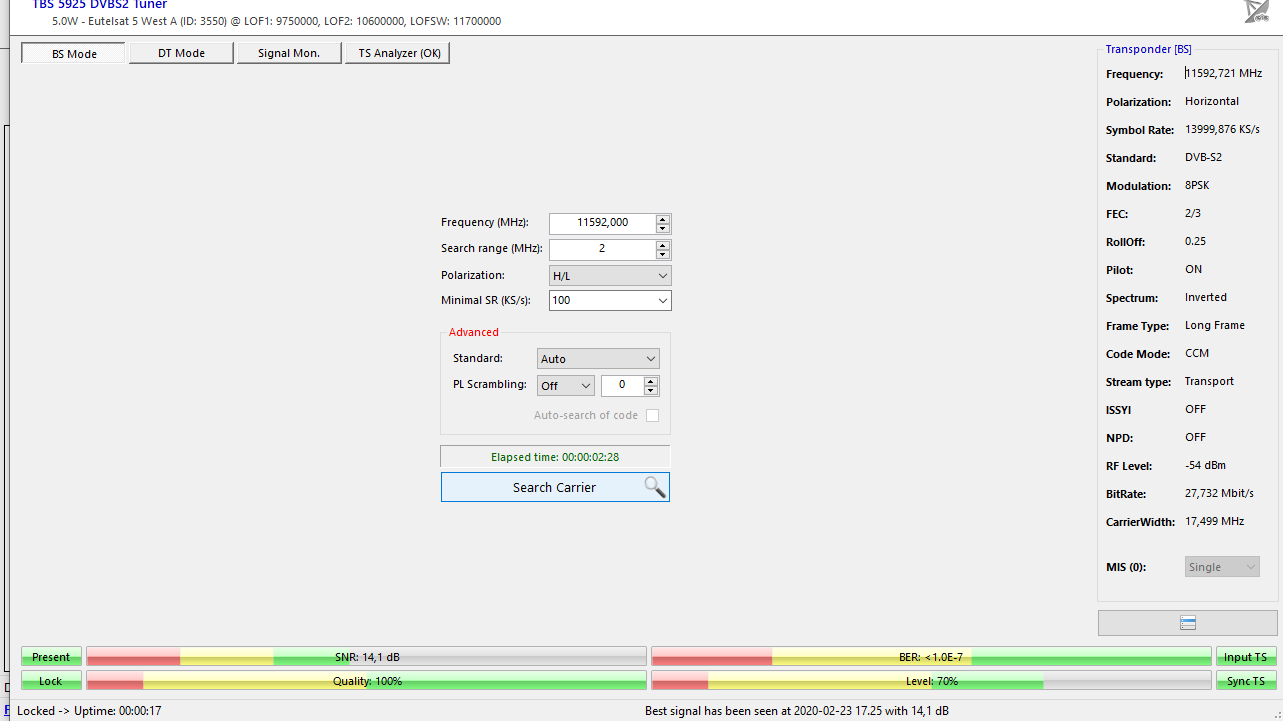Open the TS Analyzer (OK) tab

[398, 53]
